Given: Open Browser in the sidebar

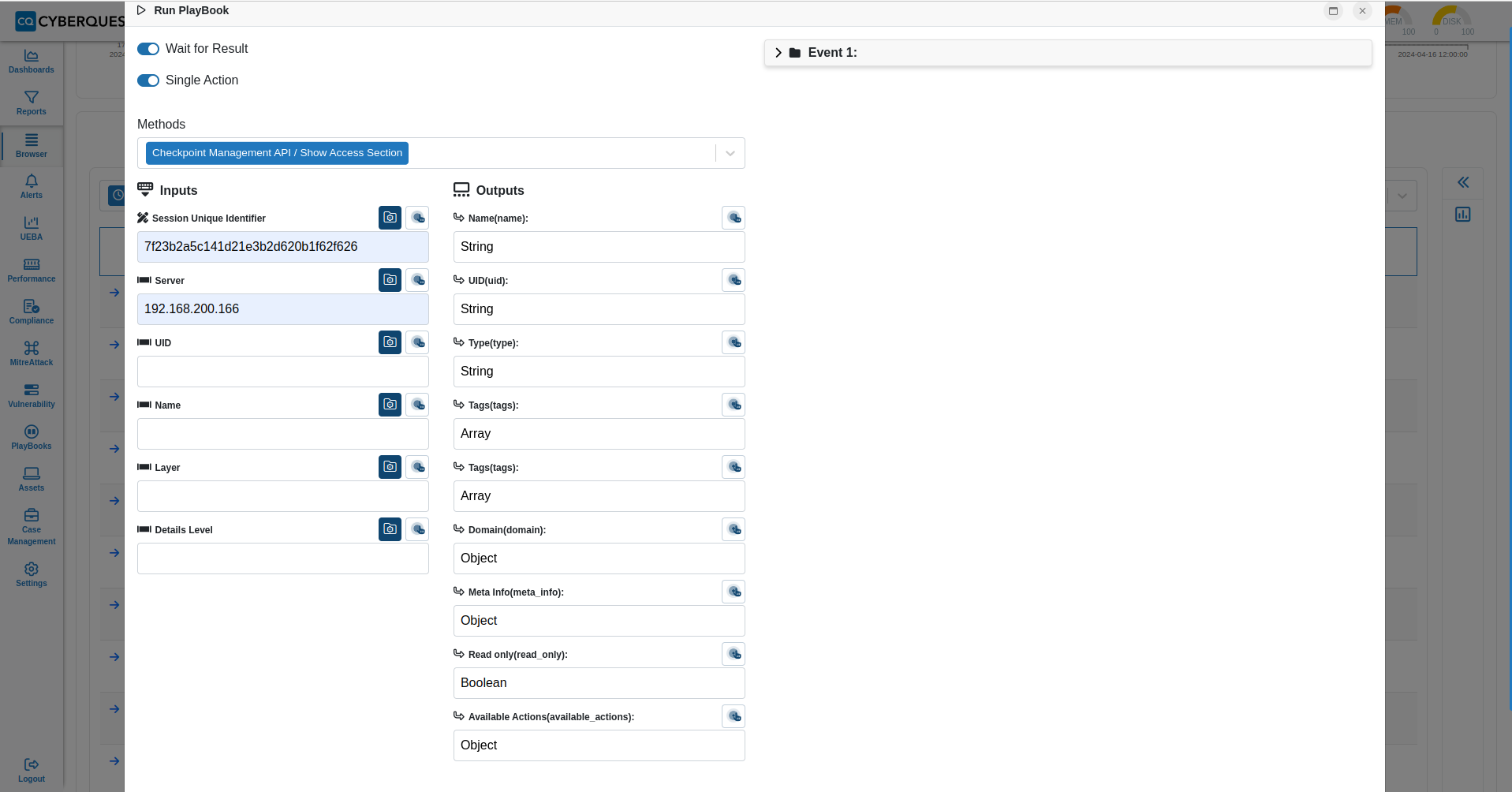Looking at the screenshot, I should click(x=32, y=146).
